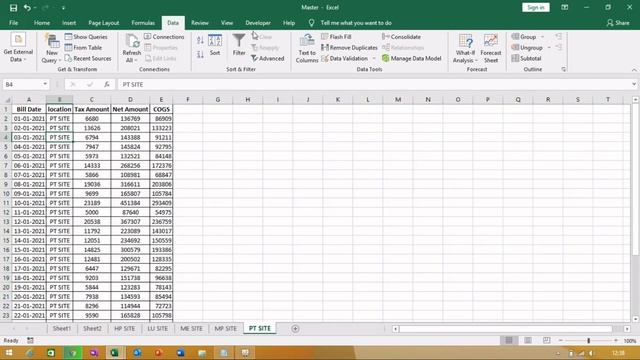Open Advanced filter options

[267, 58]
